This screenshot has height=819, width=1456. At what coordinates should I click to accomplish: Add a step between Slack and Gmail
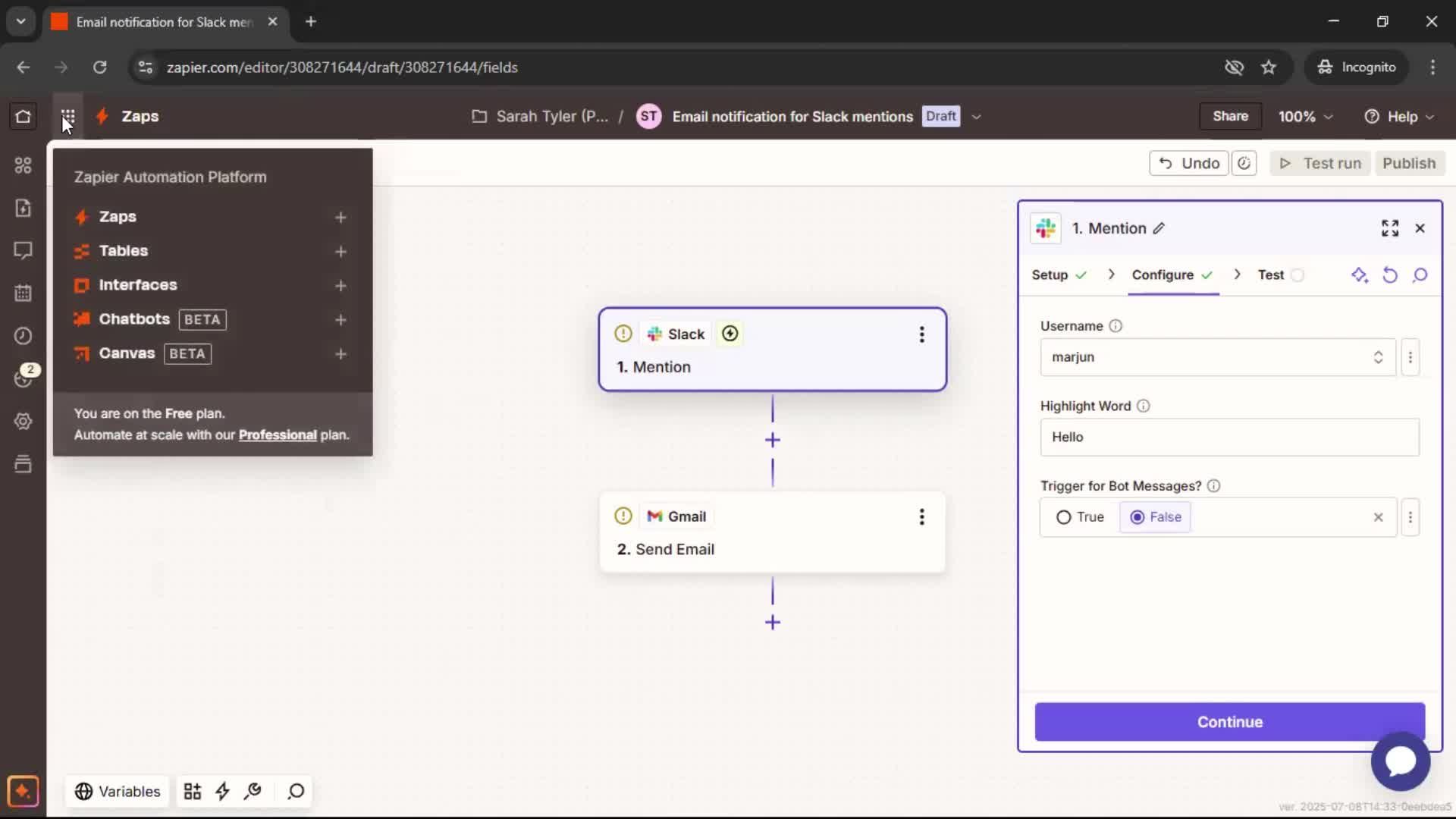coord(773,440)
